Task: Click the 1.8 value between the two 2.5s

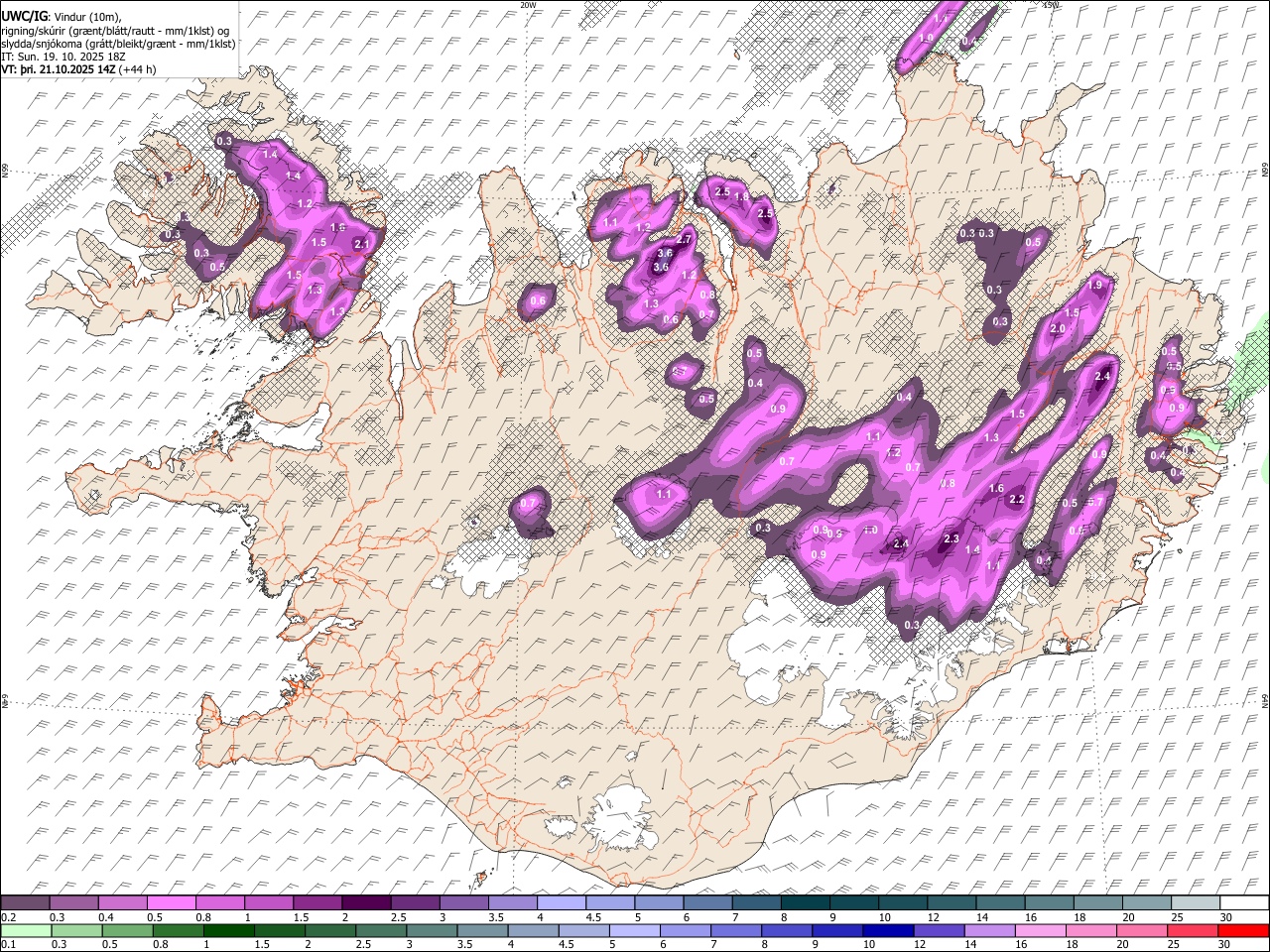Action: [x=742, y=196]
